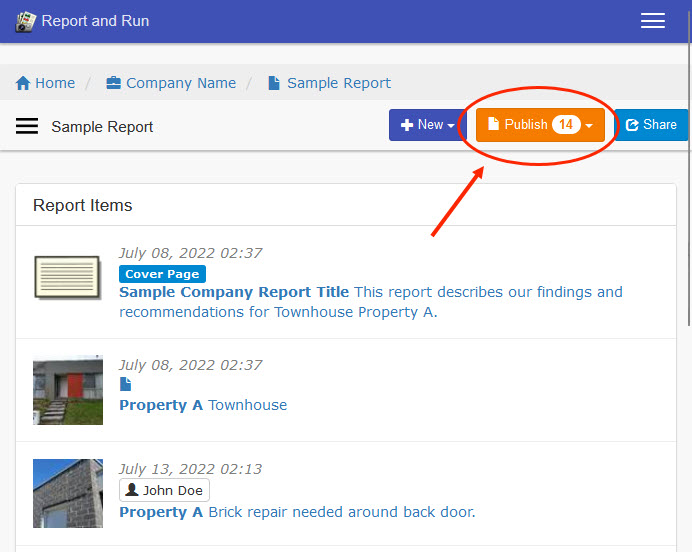Open the Sample Report sidebar menu icon
Viewport: 692px width, 552px height.
tap(27, 126)
